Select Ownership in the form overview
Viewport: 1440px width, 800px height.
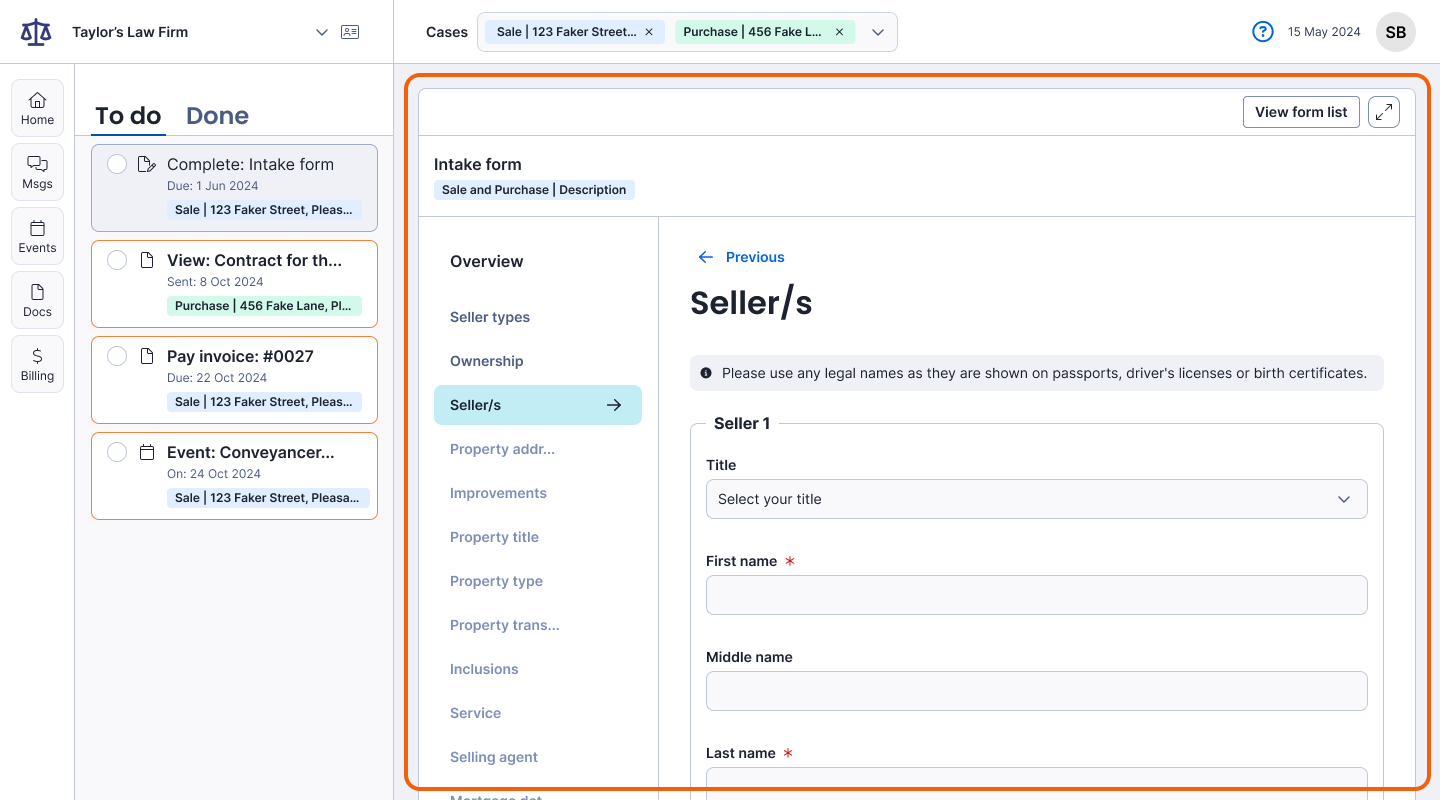pyautogui.click(x=486, y=361)
